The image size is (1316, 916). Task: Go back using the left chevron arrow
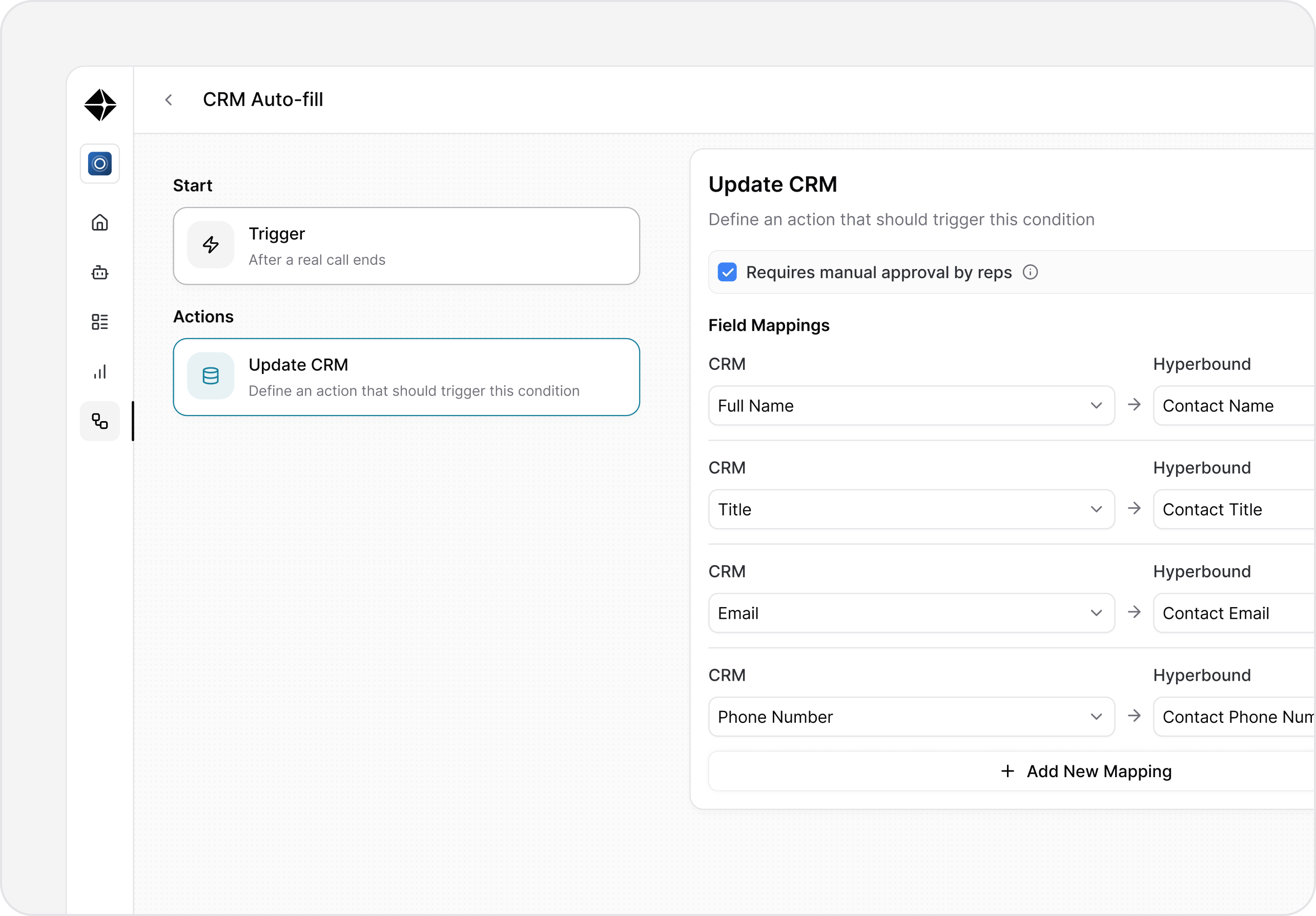169,100
